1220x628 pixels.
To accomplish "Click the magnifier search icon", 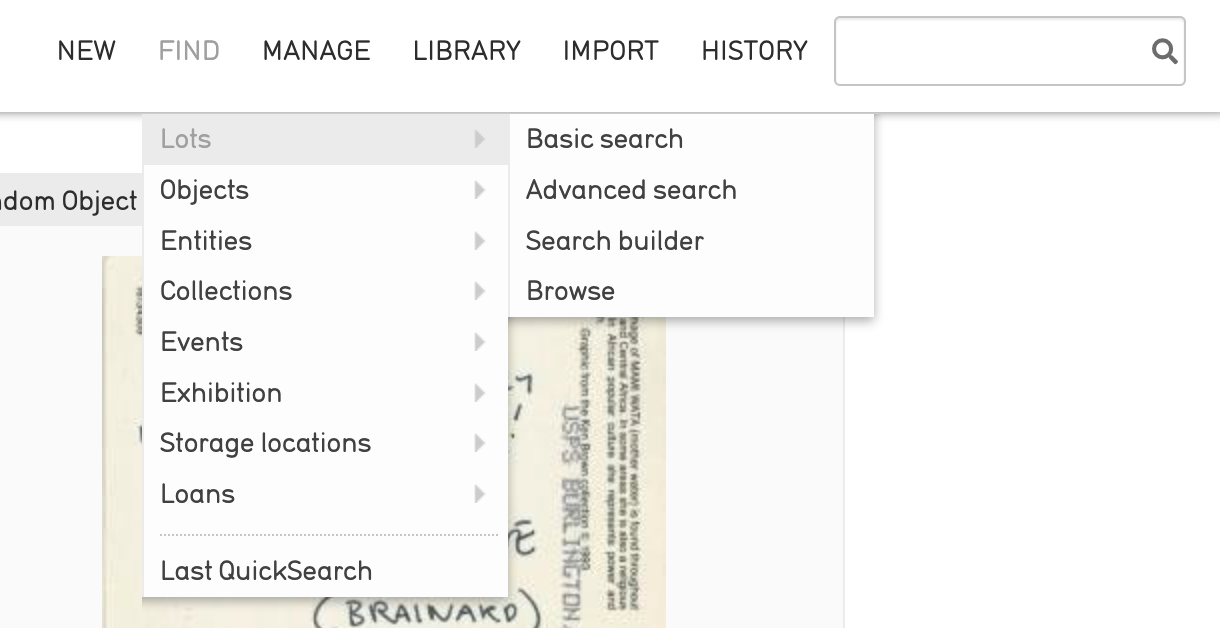I will [x=1164, y=51].
